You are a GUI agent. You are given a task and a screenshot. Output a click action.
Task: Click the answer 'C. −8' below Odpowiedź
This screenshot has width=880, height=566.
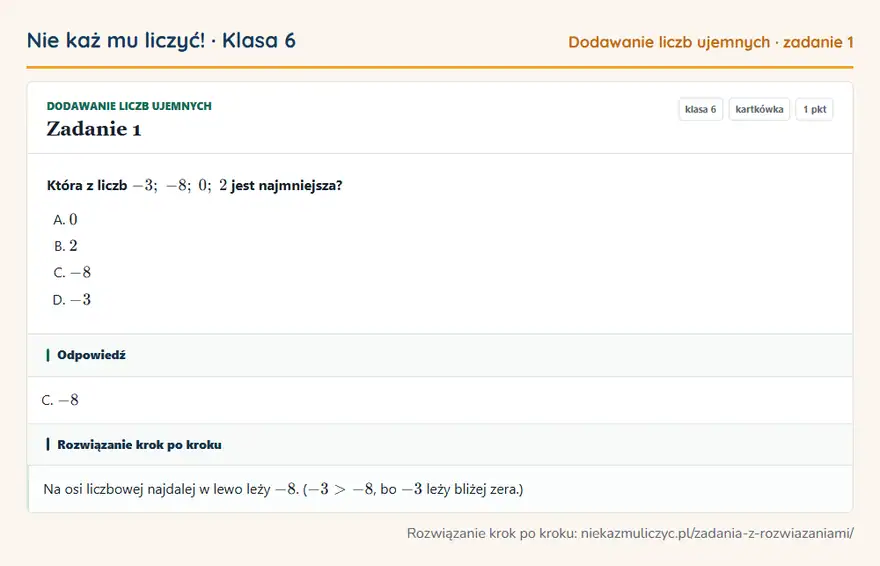[60, 400]
